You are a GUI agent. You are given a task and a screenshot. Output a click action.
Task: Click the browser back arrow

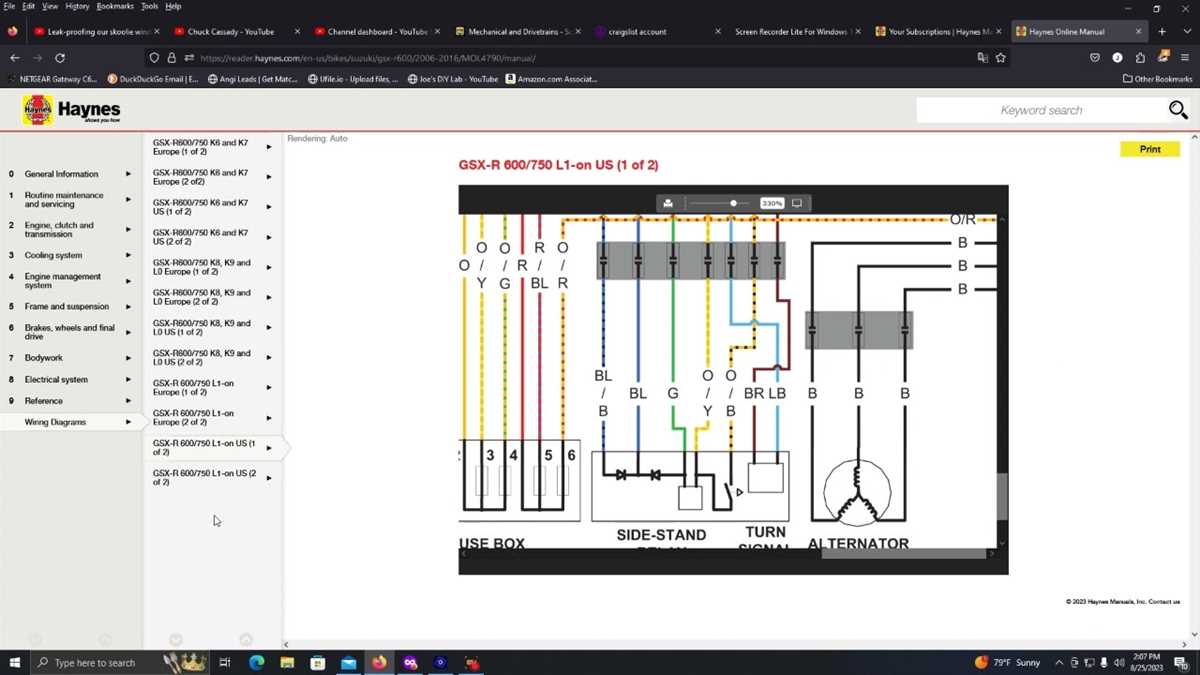pyautogui.click(x=14, y=58)
